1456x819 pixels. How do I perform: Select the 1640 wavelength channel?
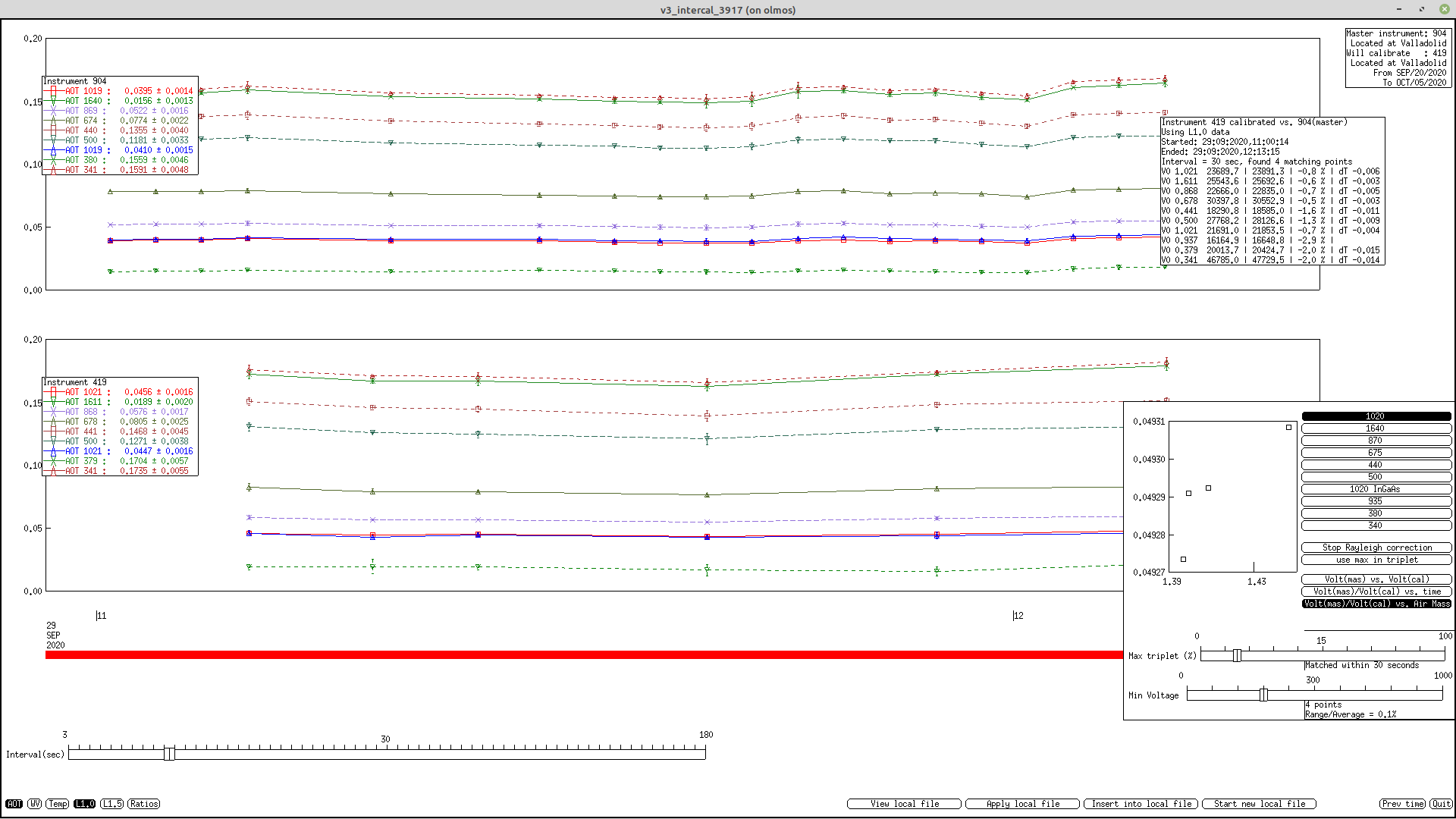(x=1376, y=428)
